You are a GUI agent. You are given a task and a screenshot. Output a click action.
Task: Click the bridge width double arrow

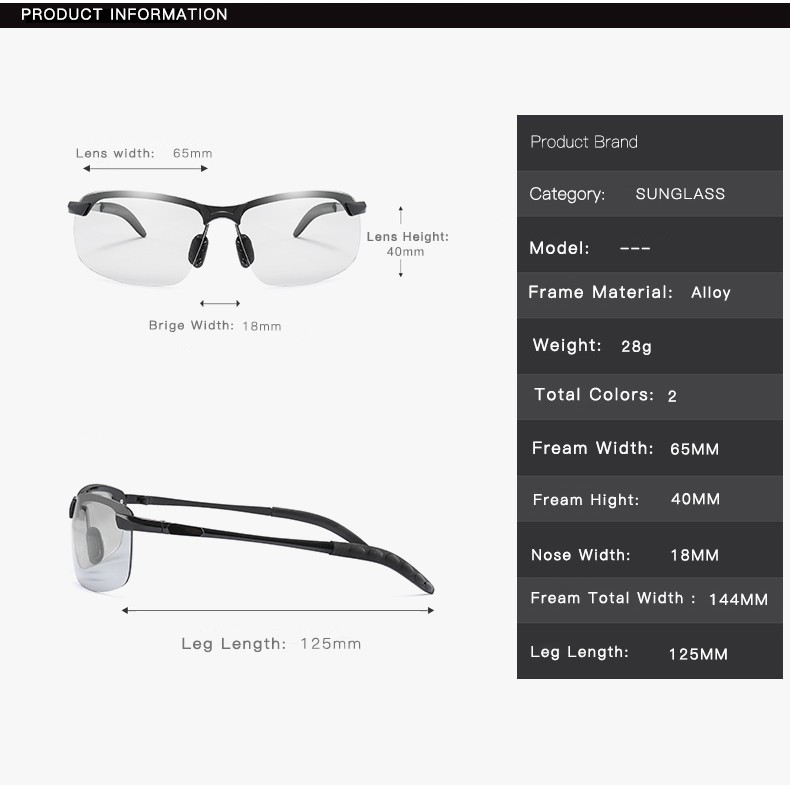coord(220,303)
